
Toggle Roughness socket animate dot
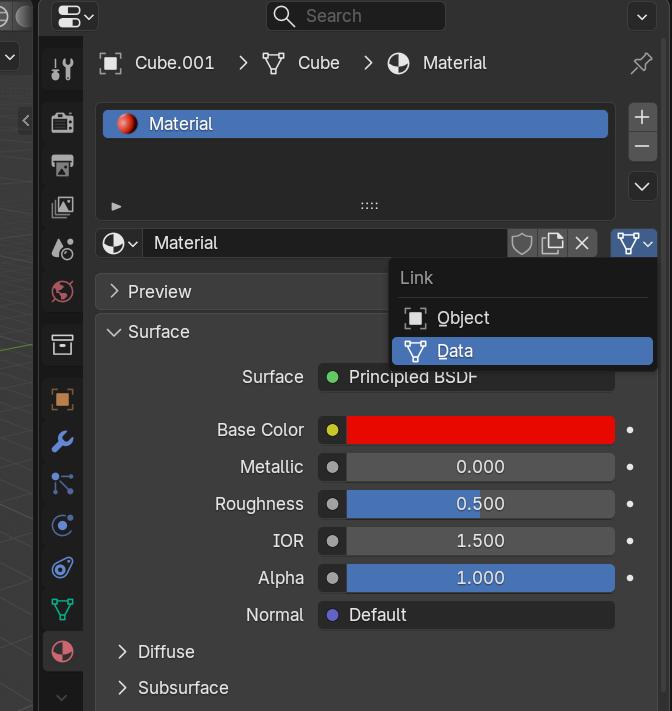pos(630,504)
